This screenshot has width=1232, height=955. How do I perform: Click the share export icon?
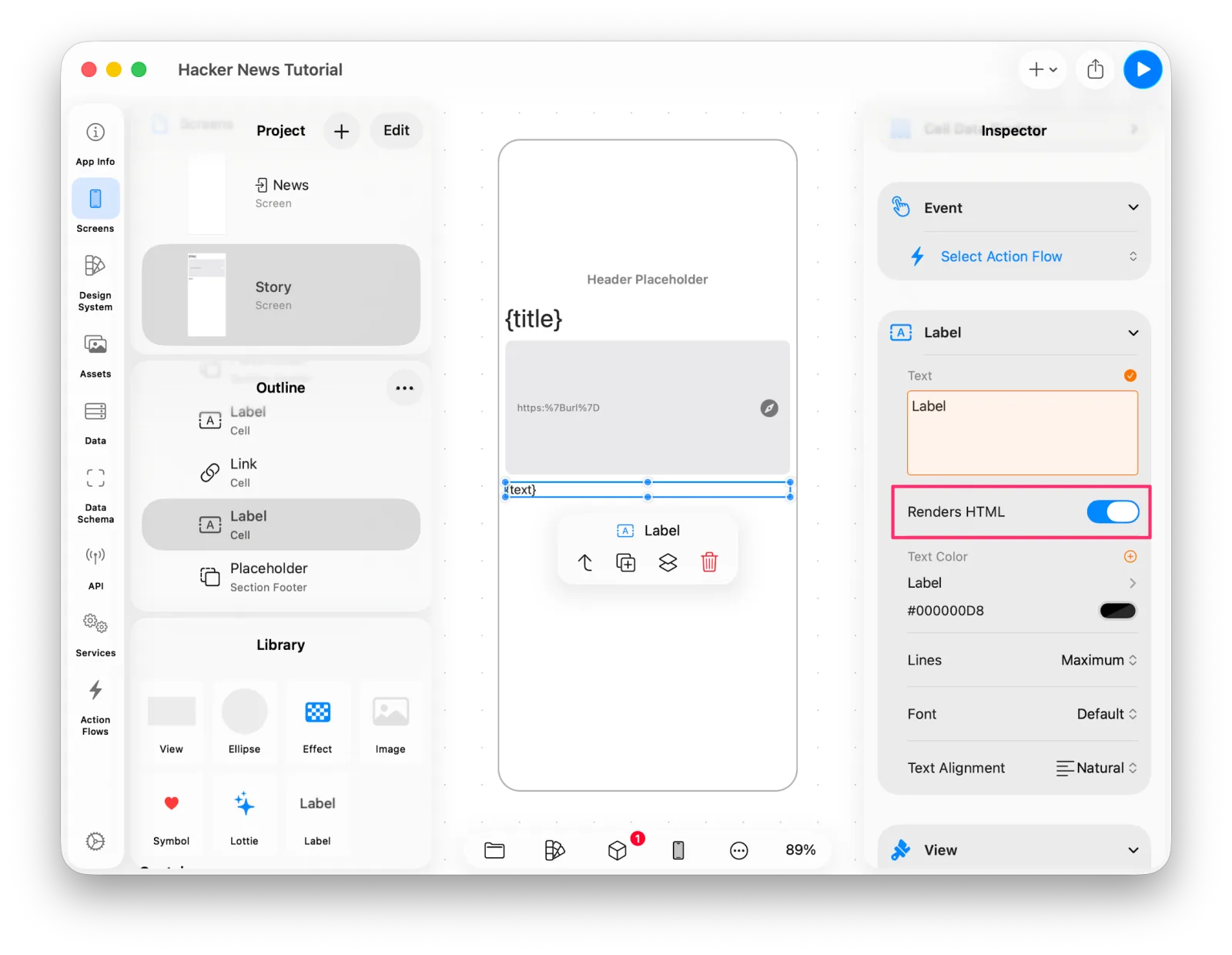1095,69
